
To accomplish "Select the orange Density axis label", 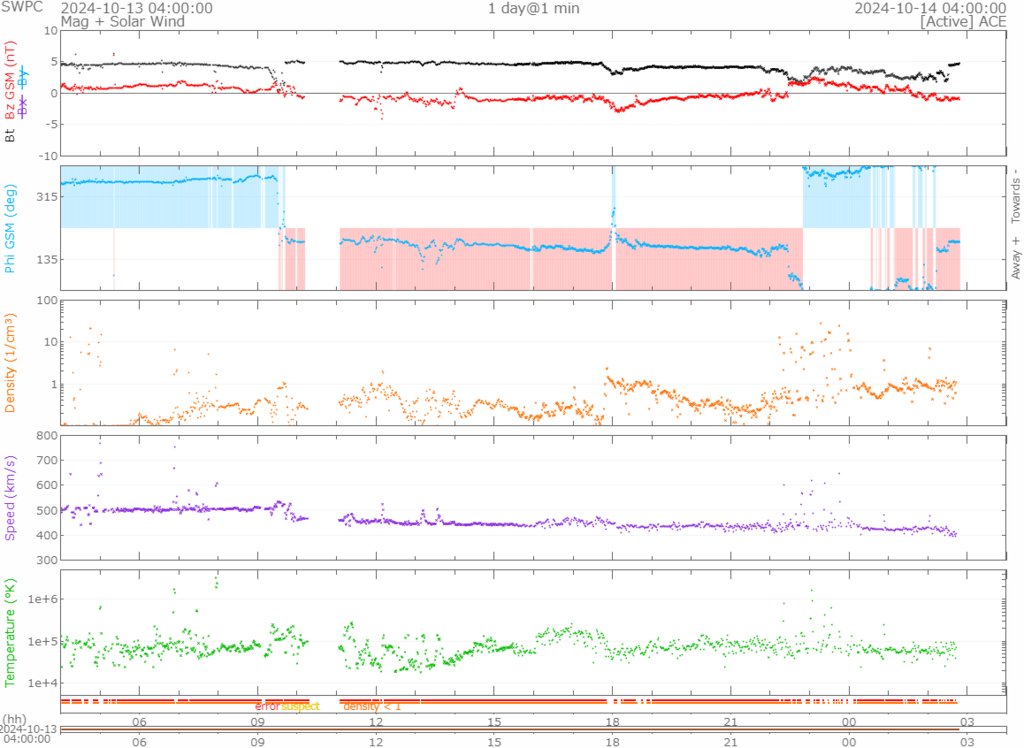I will pyautogui.click(x=11, y=363).
